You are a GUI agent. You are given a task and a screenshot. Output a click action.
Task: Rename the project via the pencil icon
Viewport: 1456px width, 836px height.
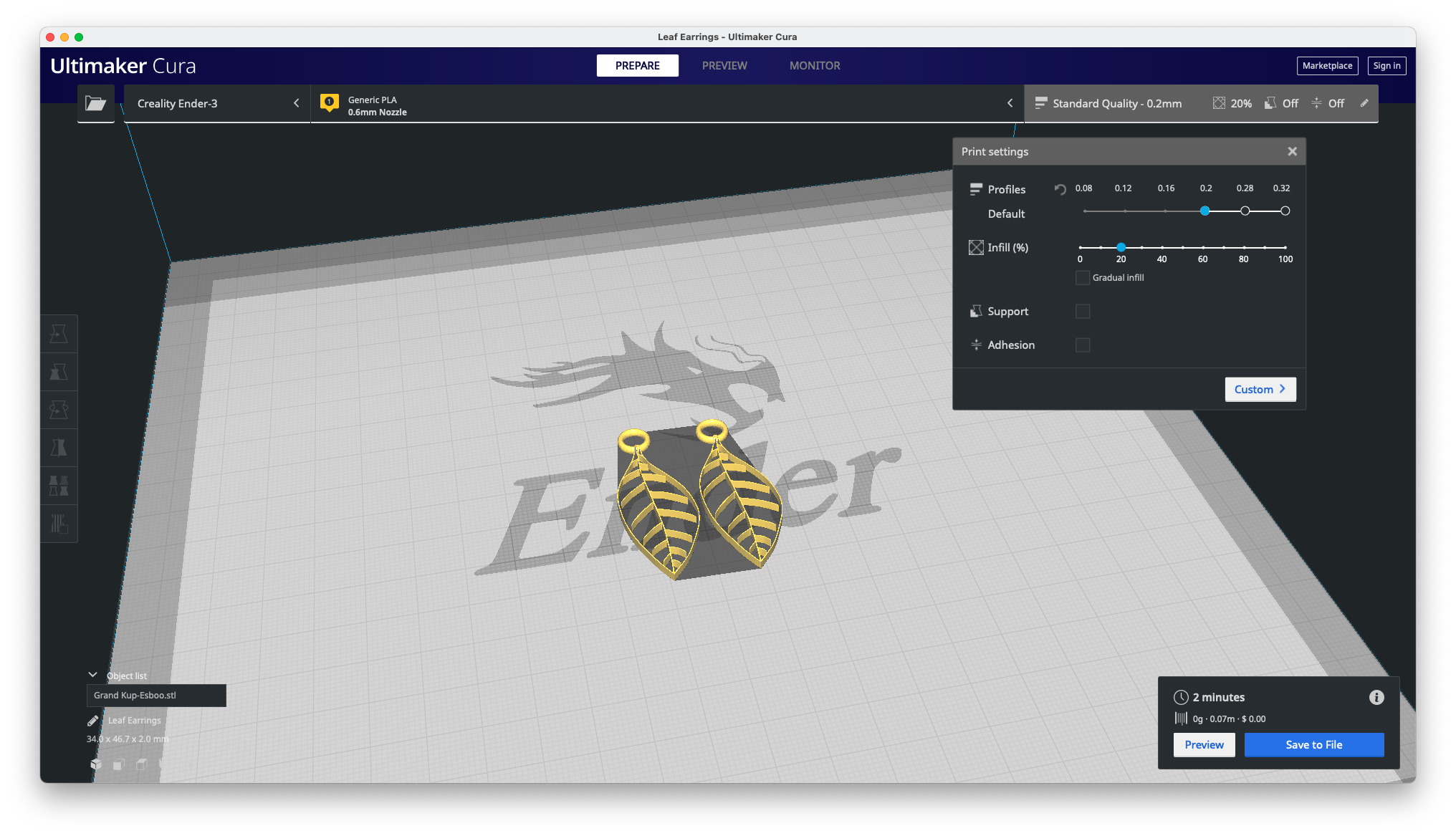[x=92, y=720]
